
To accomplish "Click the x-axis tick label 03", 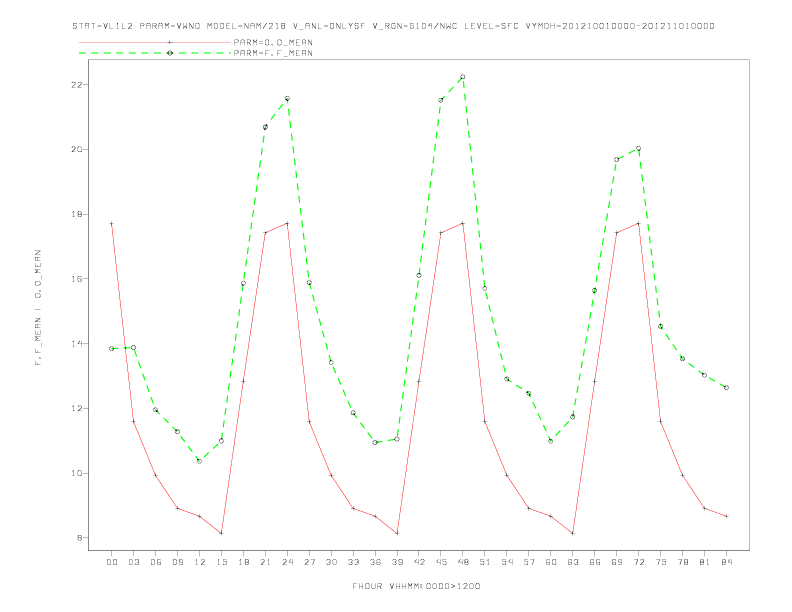I will pyautogui.click(x=133, y=562).
